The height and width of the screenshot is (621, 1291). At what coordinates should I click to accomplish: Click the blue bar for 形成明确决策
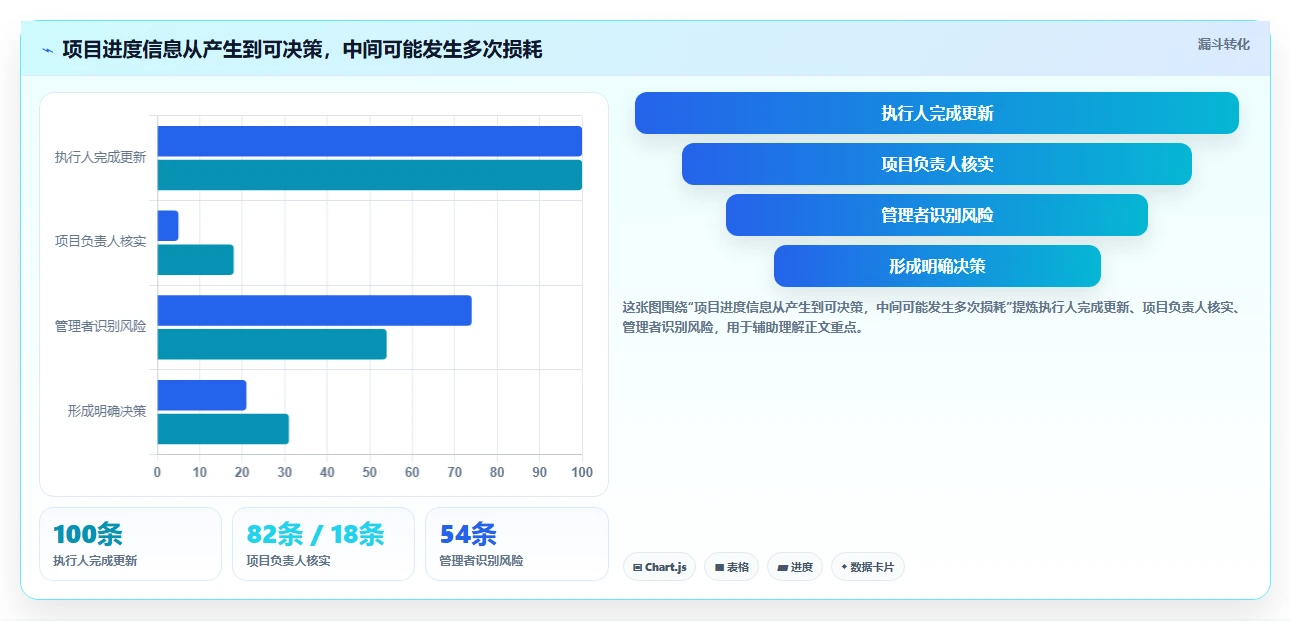coord(201,395)
